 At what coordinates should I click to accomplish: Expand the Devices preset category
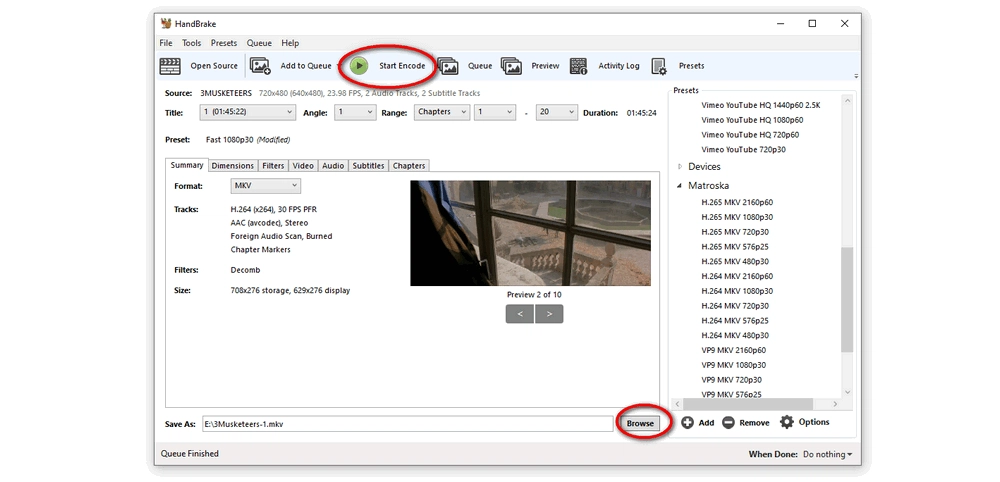(680, 167)
